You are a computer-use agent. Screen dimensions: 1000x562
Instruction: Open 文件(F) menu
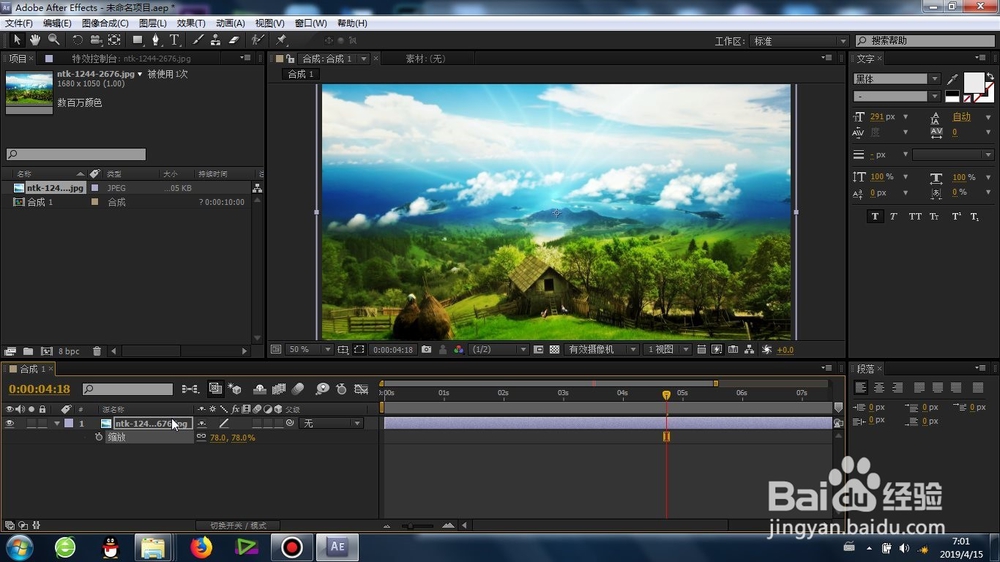[x=18, y=23]
